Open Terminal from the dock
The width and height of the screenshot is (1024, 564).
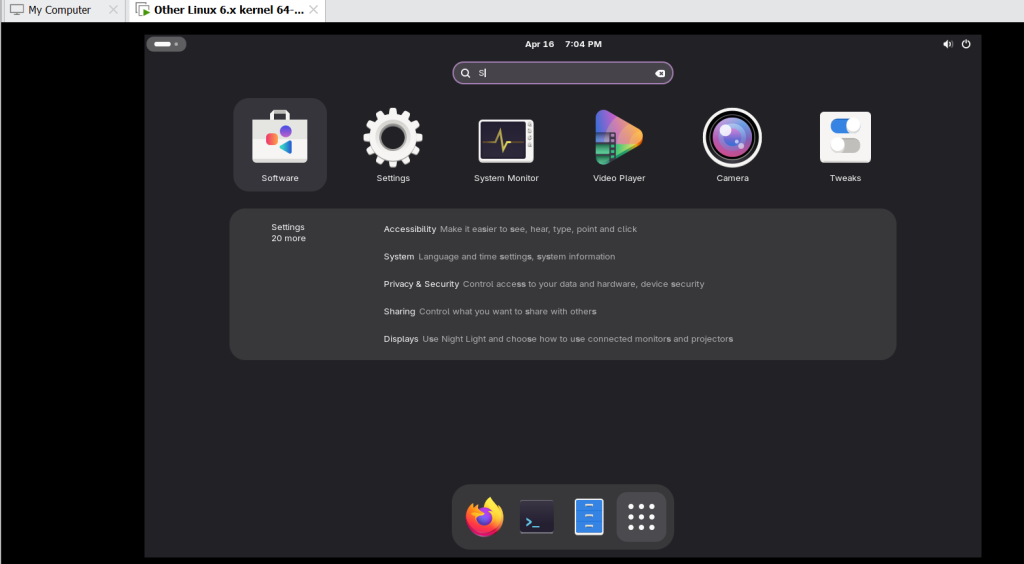tap(537, 517)
